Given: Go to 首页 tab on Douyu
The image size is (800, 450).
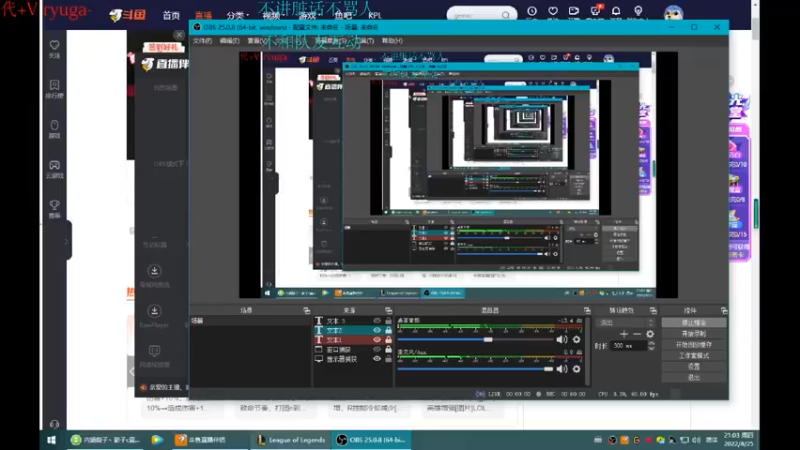Looking at the screenshot, I should (171, 16).
